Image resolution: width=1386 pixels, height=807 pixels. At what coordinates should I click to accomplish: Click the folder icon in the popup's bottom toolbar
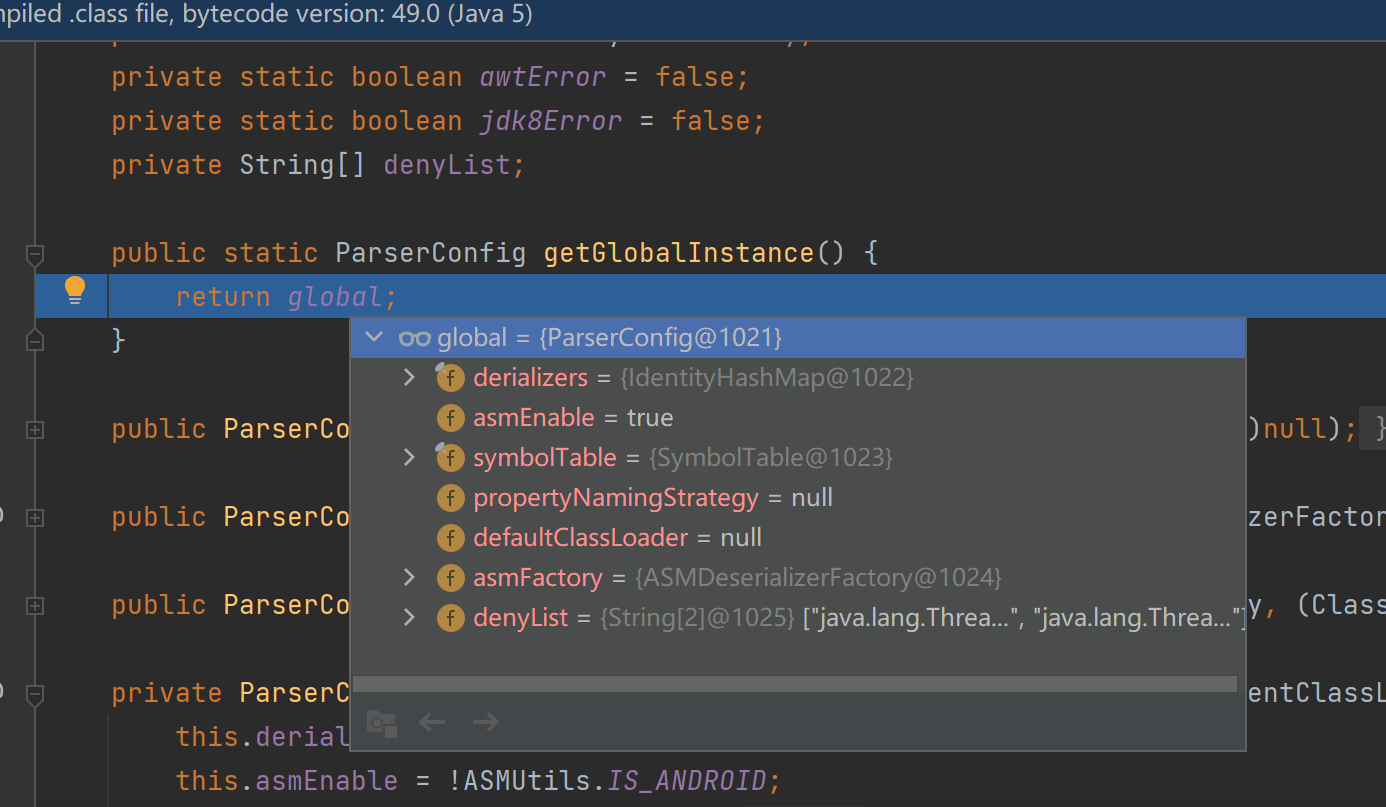pos(381,722)
